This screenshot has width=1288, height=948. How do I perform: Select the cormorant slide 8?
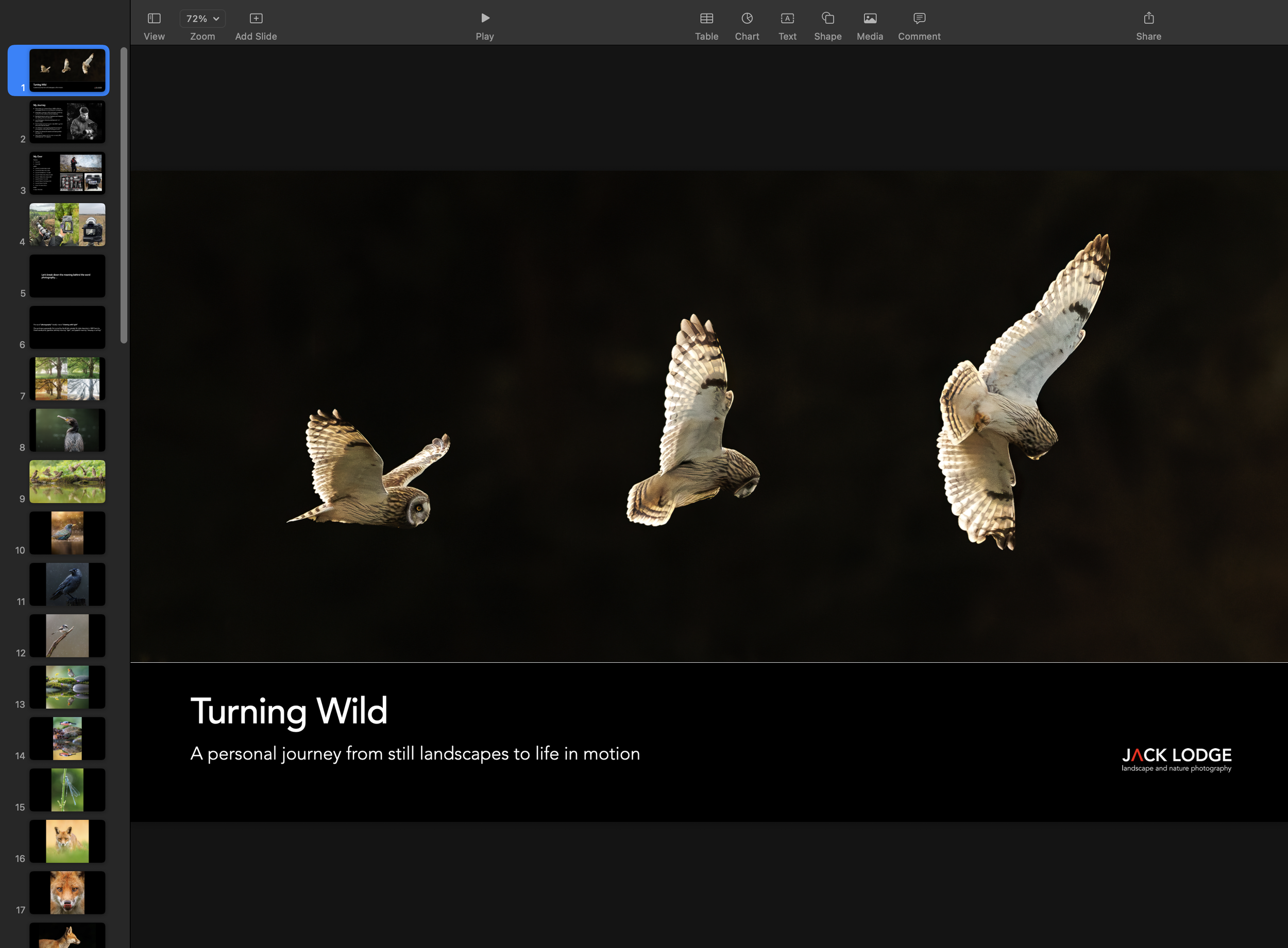point(67,430)
